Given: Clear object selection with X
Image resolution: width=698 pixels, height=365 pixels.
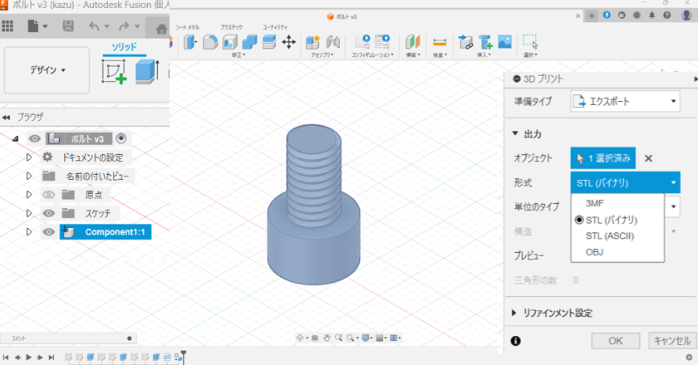Looking at the screenshot, I should click(649, 158).
